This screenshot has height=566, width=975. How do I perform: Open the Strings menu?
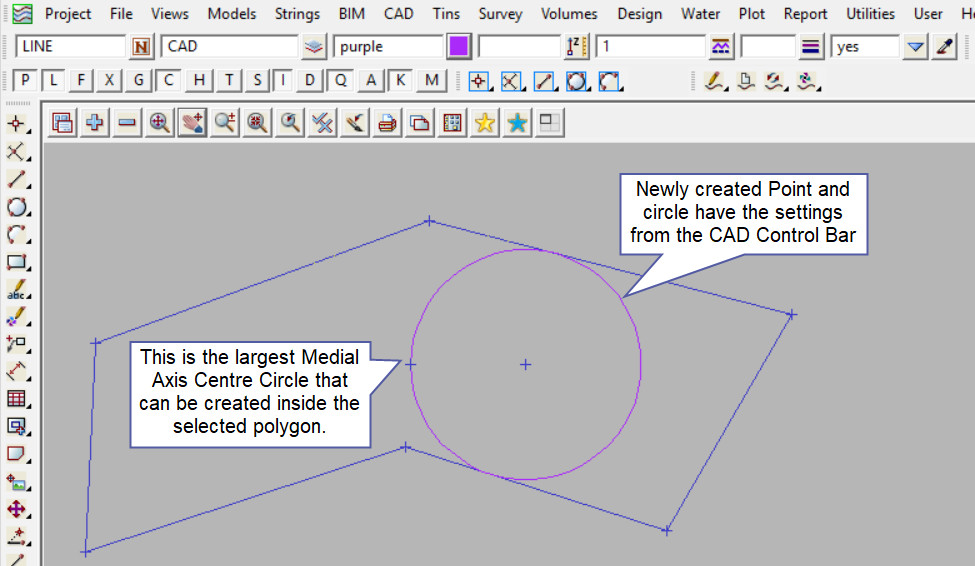coord(297,14)
